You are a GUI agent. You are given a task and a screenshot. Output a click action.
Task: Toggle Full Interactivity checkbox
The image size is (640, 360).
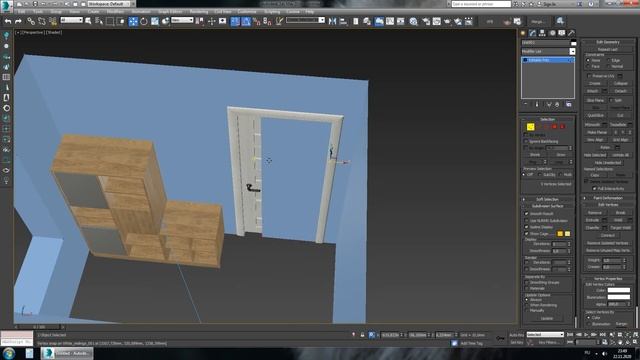[594, 189]
